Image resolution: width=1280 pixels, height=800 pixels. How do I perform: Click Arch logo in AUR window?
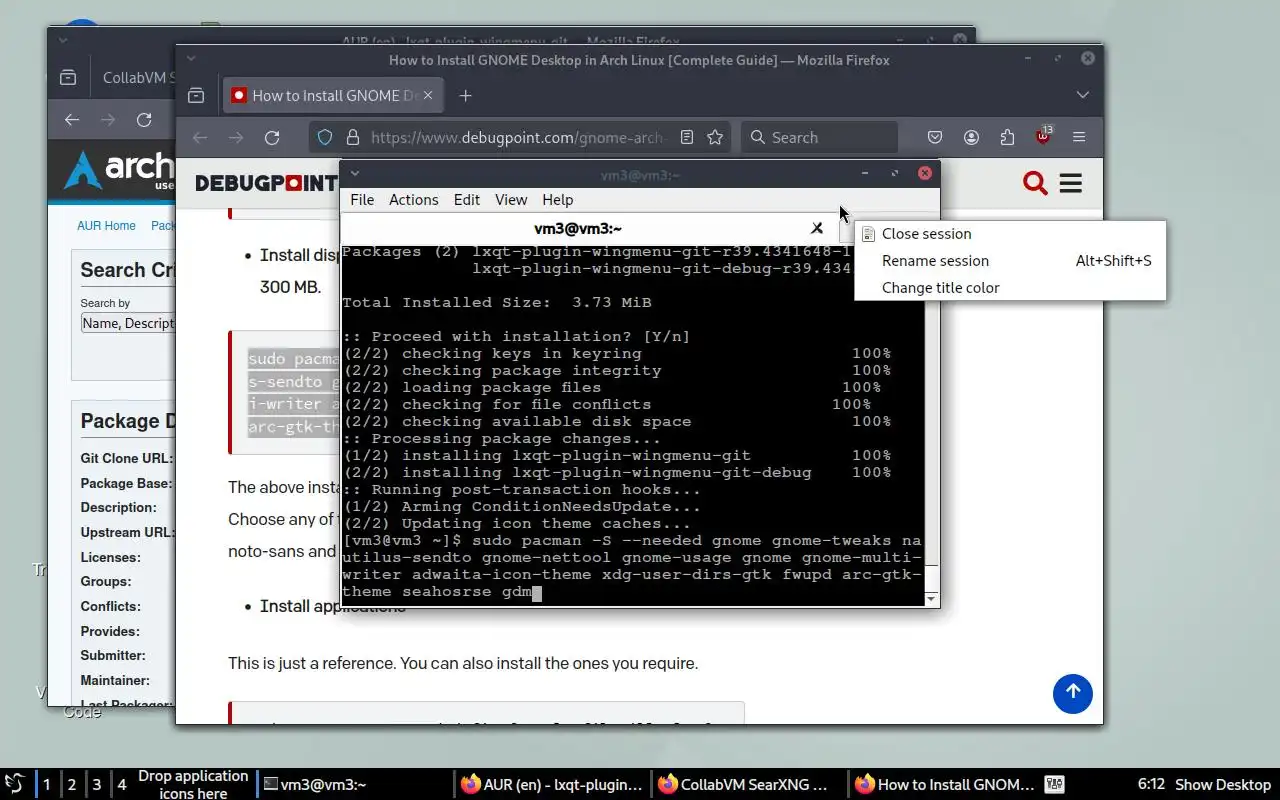(118, 170)
